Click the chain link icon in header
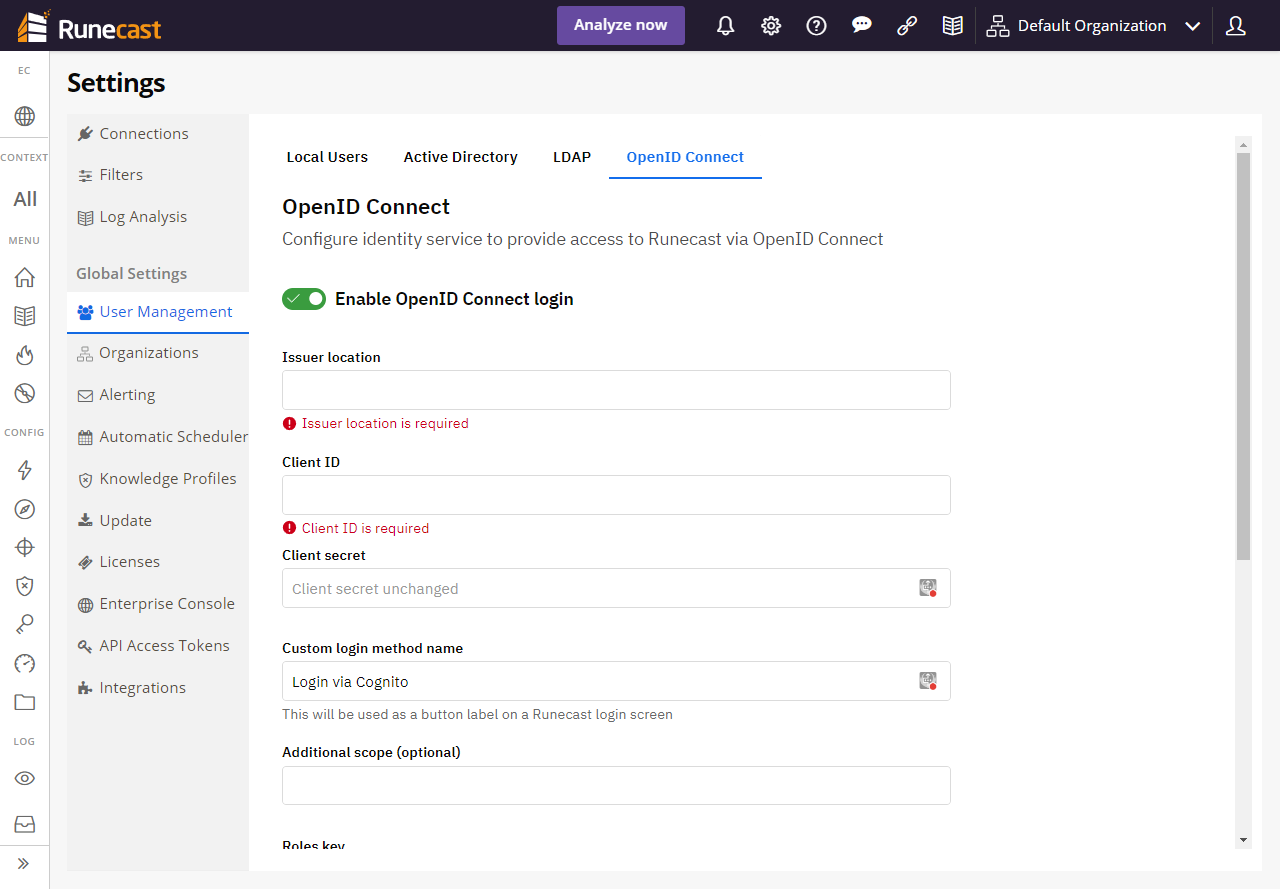Screen dimensions: 1280x889 coord(907,26)
